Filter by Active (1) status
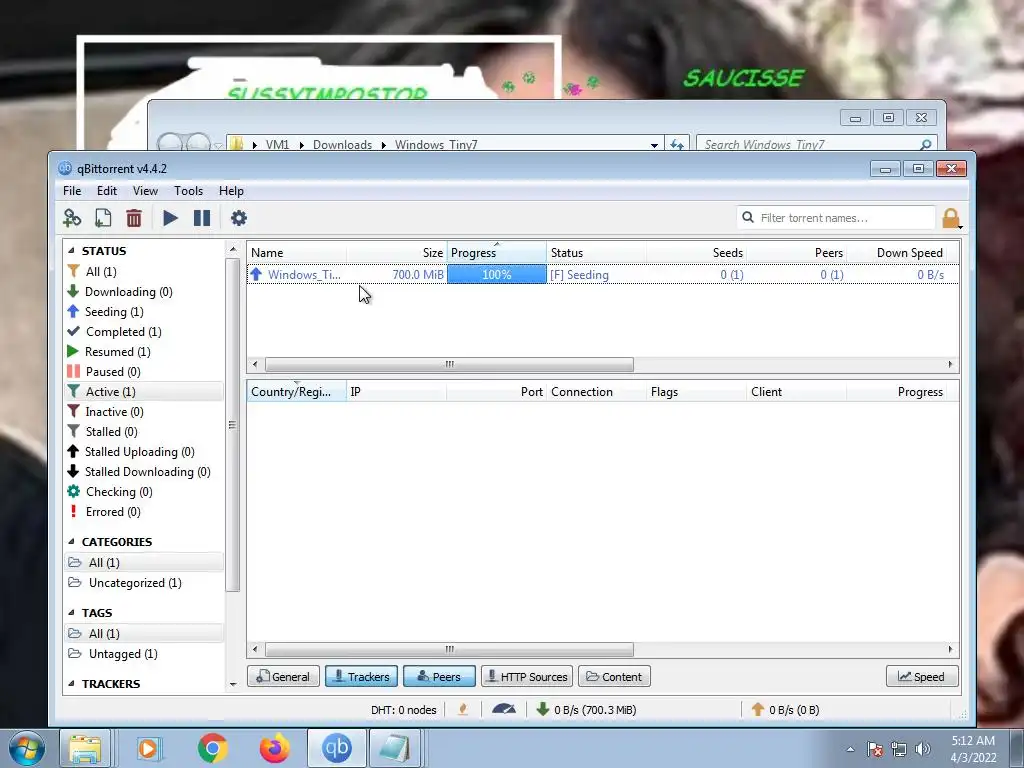 [x=144, y=392]
